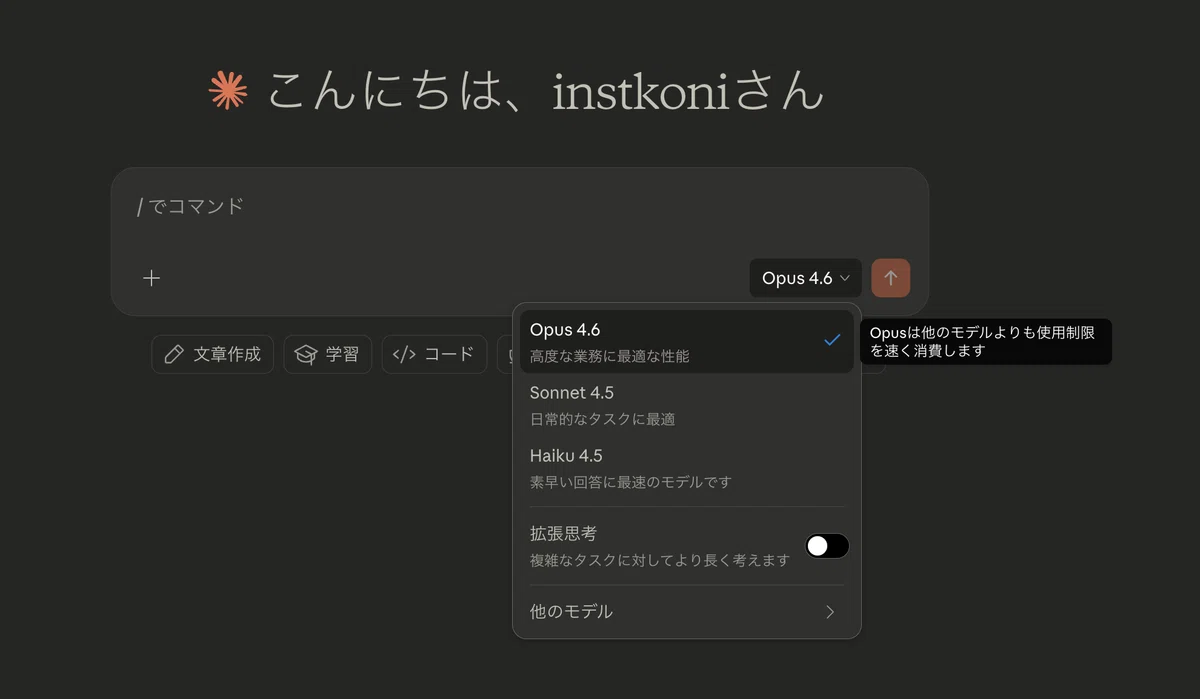Image resolution: width=1200 pixels, height=699 pixels.
Task: Collapse the Opus 4.6 model selector in the prompt box
Action: click(x=805, y=278)
